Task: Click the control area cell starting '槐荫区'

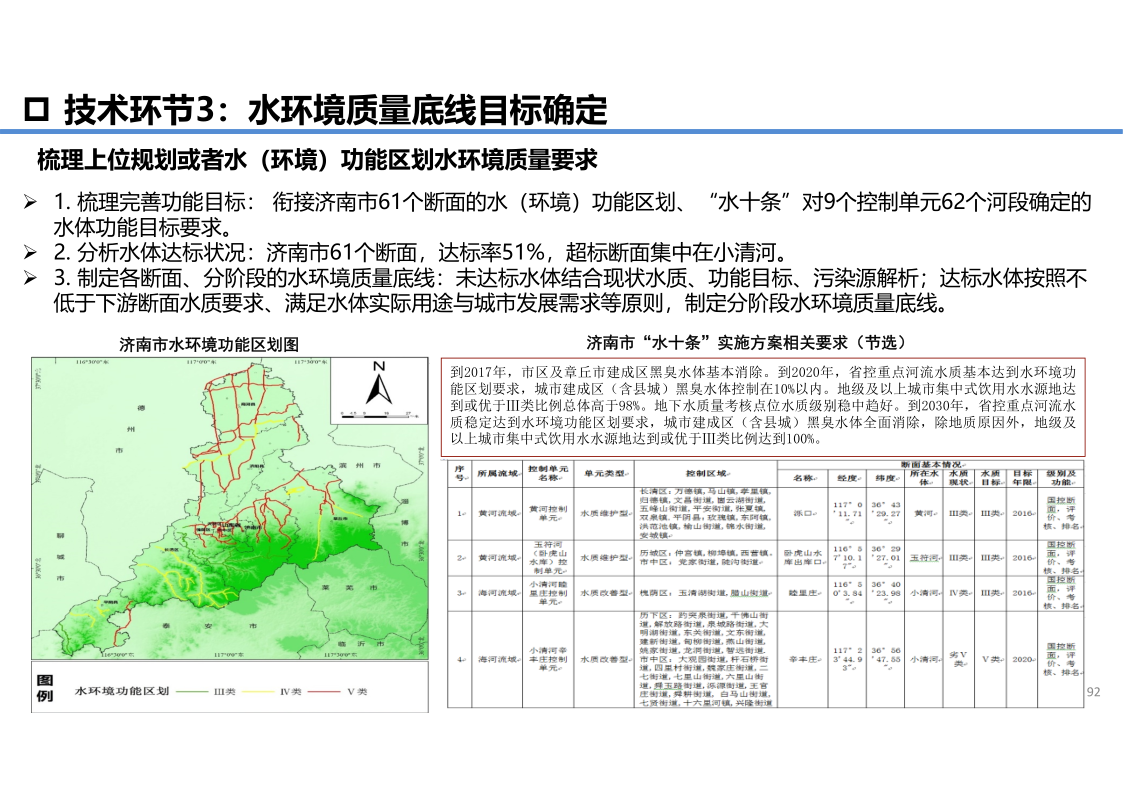Action: pos(706,593)
